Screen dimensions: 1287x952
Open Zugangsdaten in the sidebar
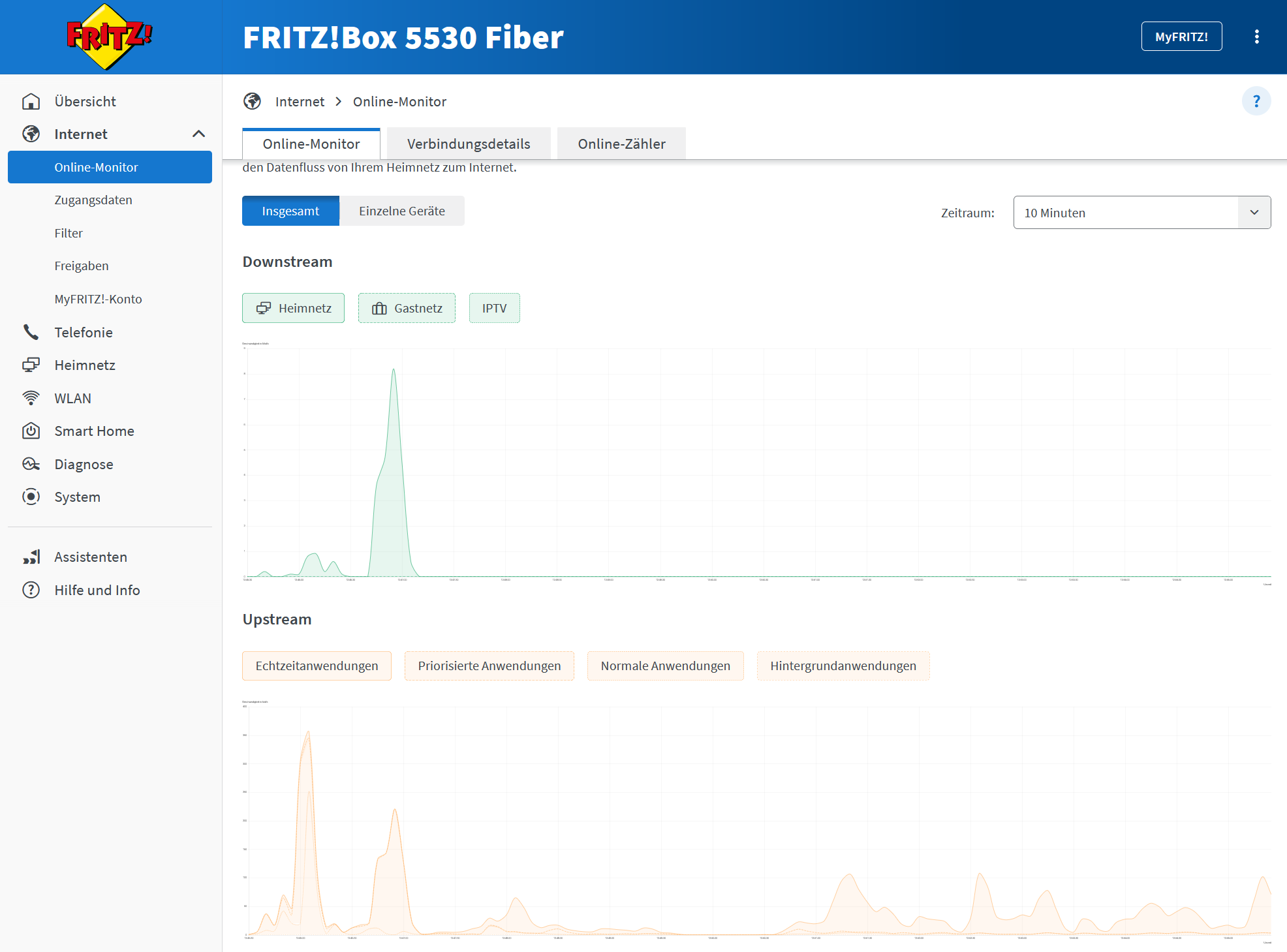(x=93, y=200)
